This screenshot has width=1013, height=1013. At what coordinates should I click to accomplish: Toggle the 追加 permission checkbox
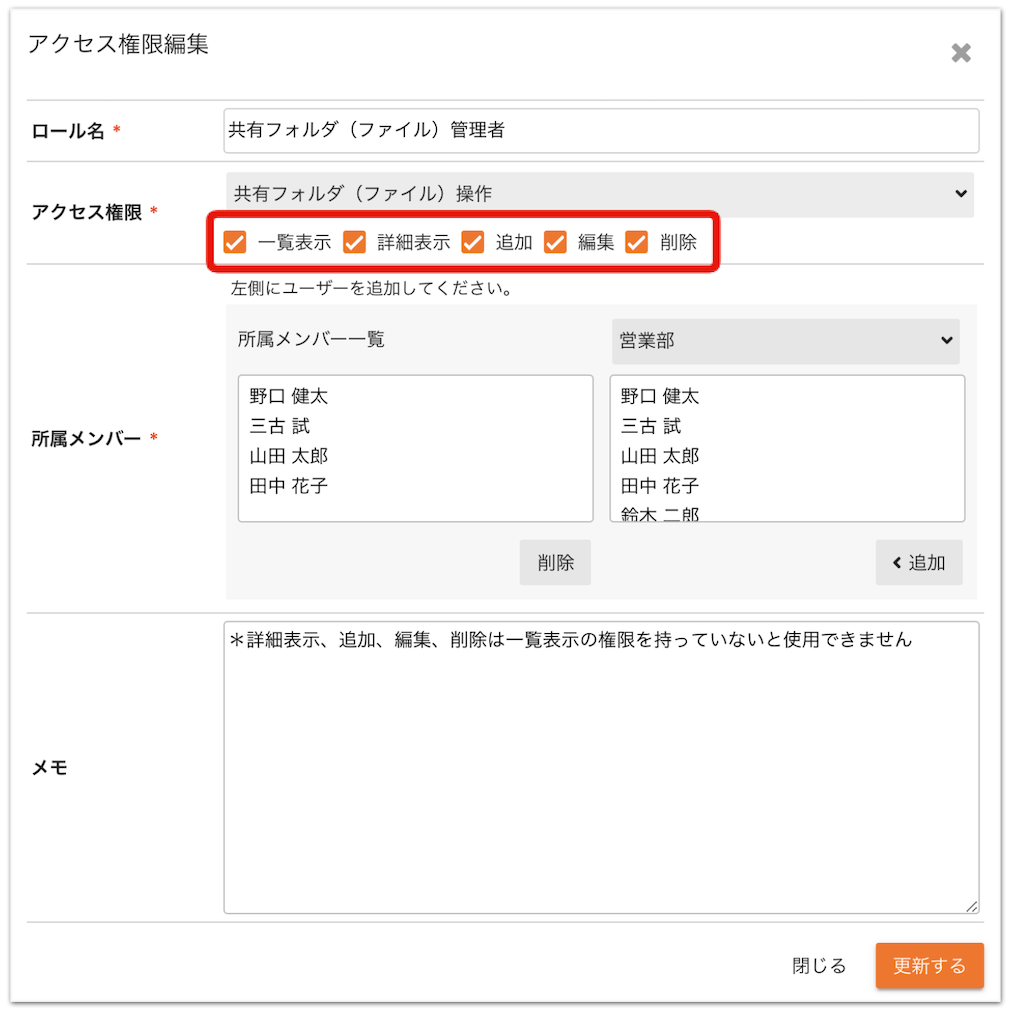click(472, 242)
